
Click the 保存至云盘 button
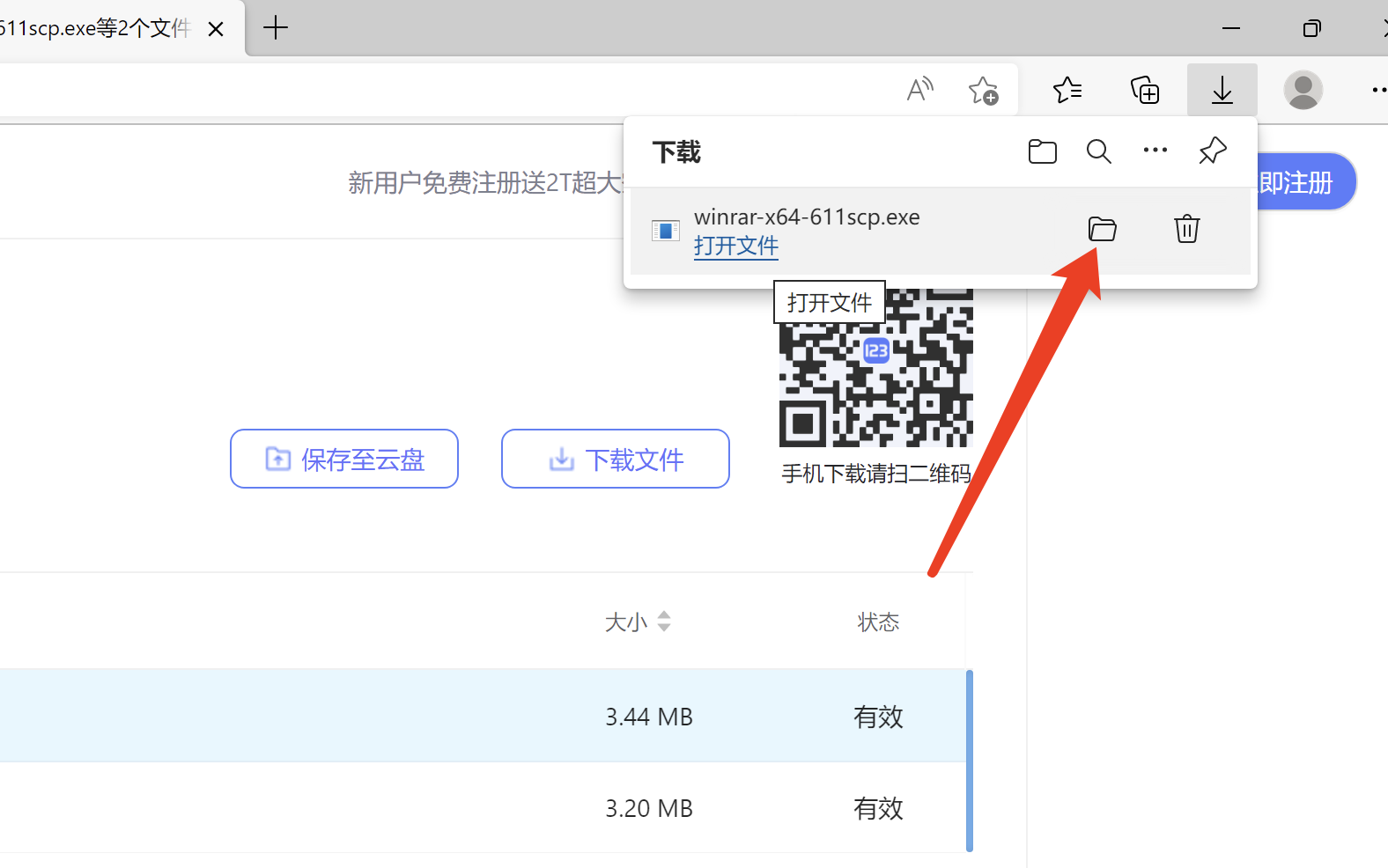[x=344, y=459]
